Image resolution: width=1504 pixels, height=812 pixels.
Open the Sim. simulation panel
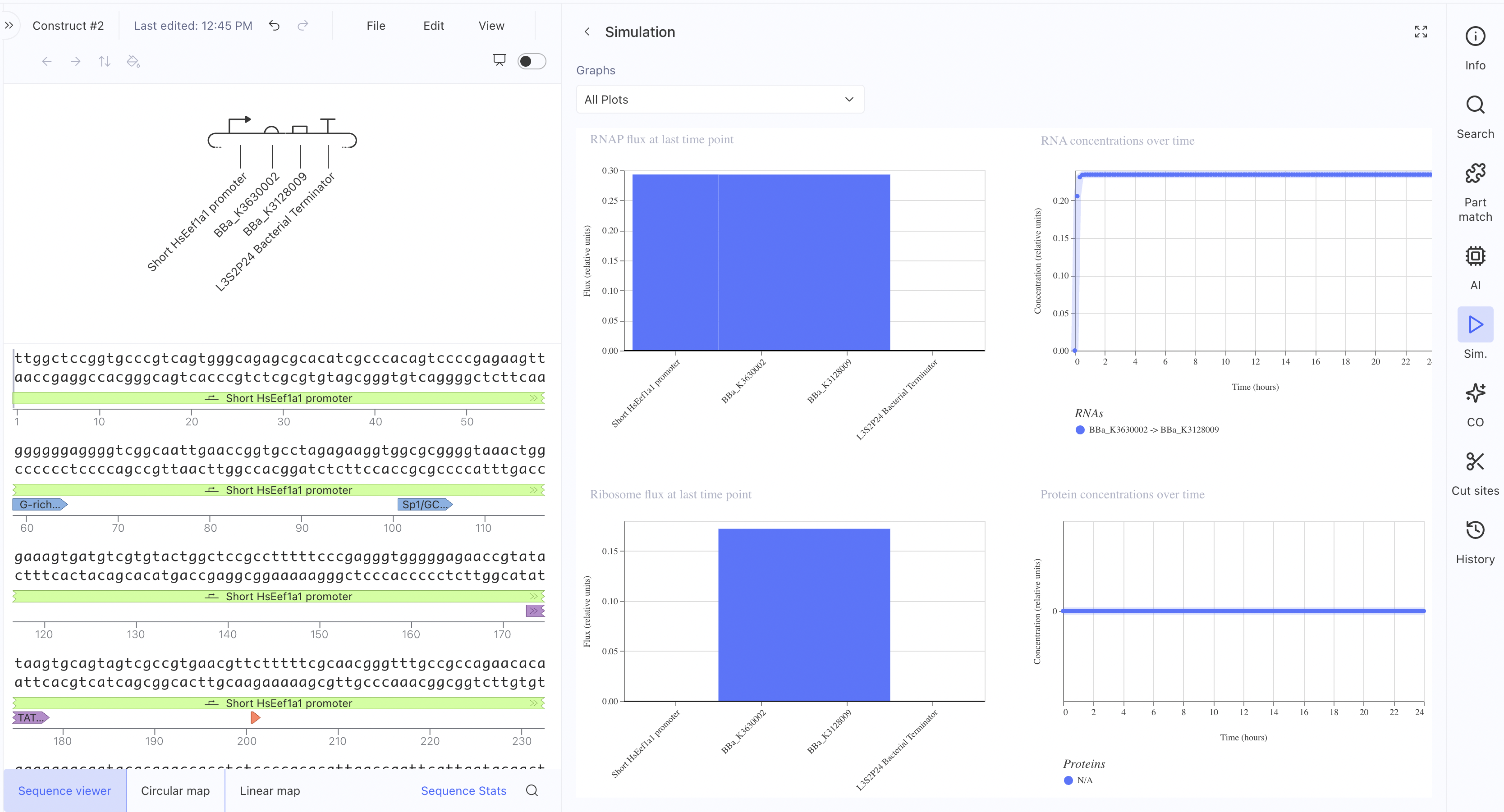pyautogui.click(x=1475, y=334)
